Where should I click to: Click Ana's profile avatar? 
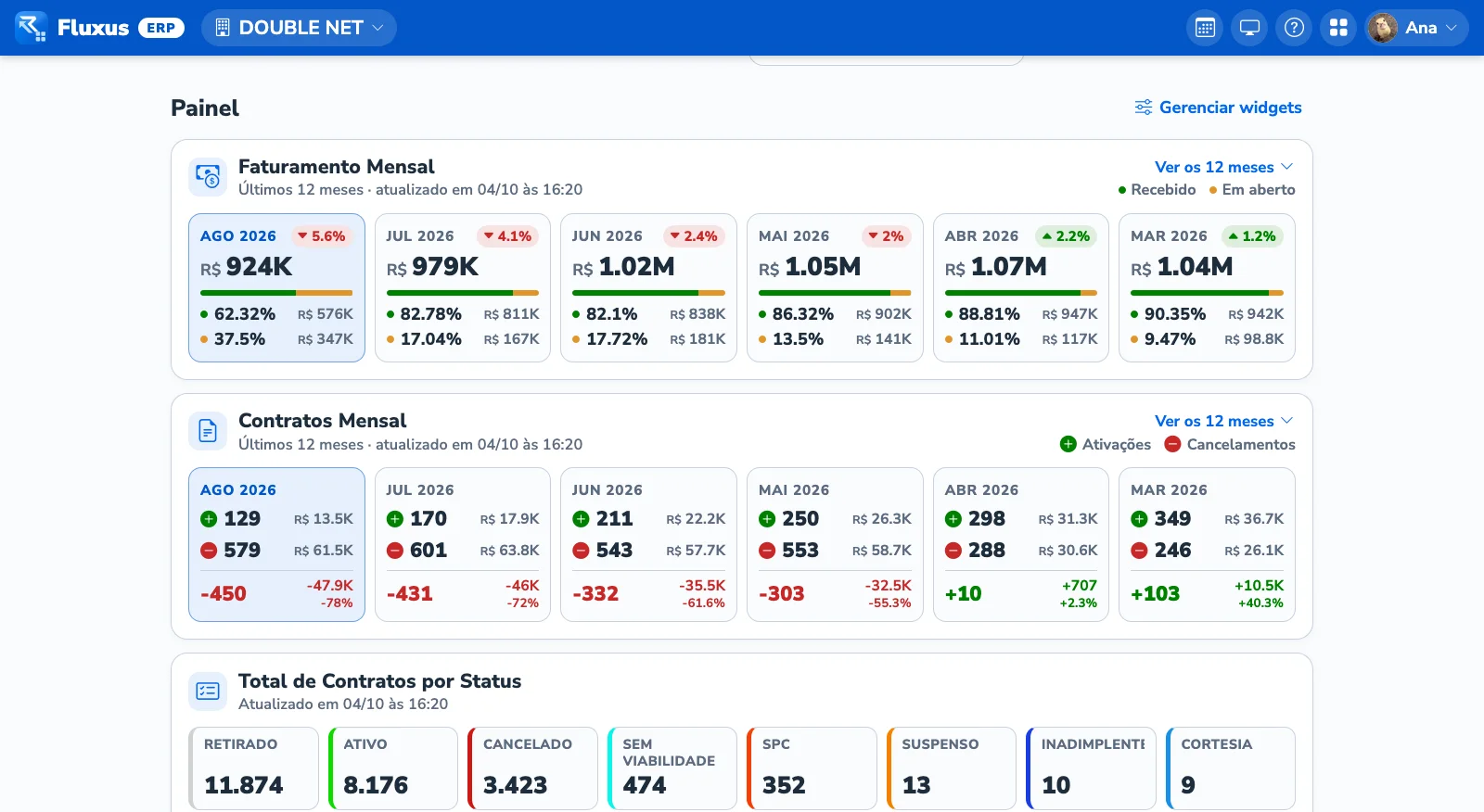coord(1382,28)
